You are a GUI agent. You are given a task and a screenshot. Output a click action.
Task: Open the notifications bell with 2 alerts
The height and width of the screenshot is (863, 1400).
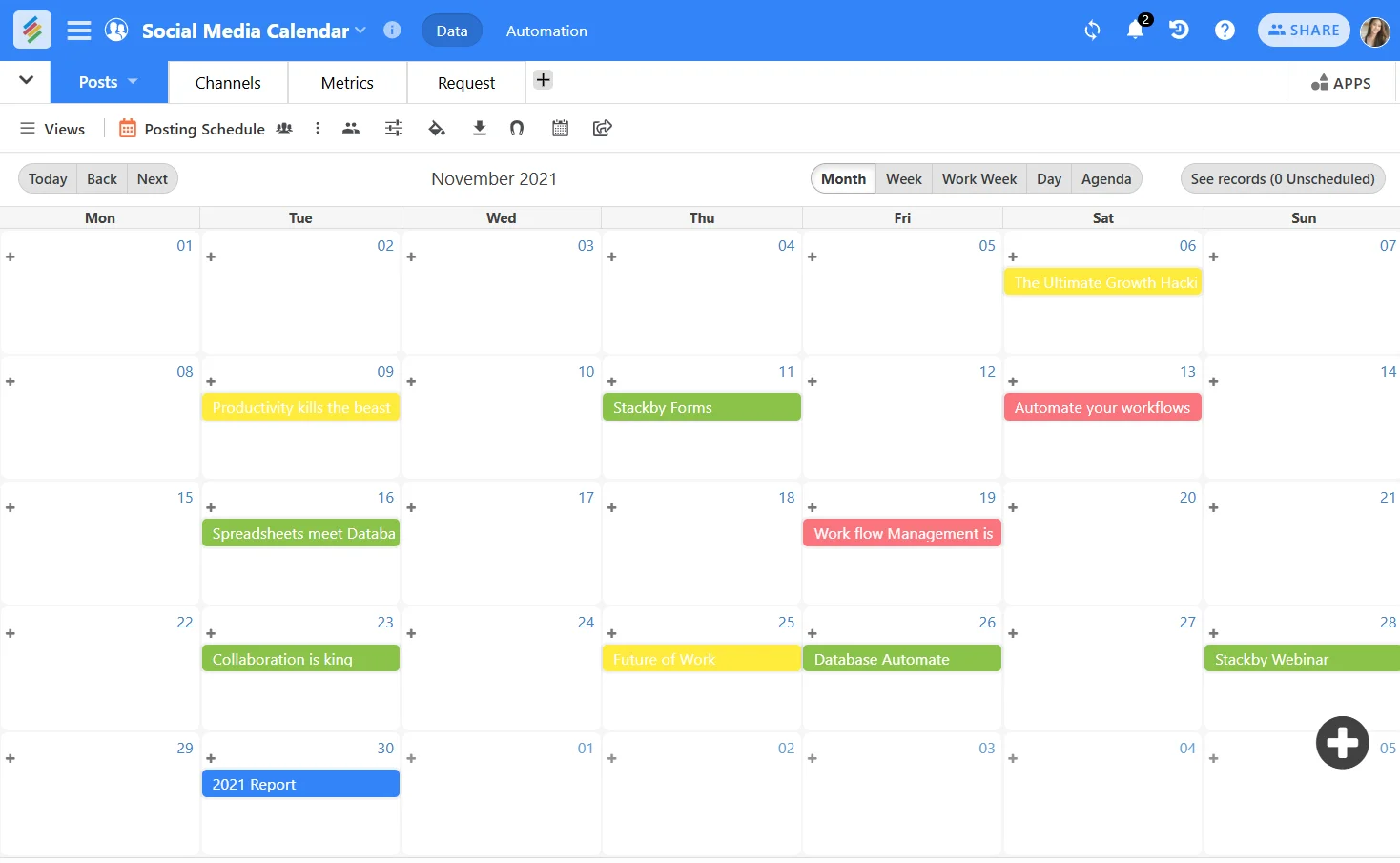1135,30
